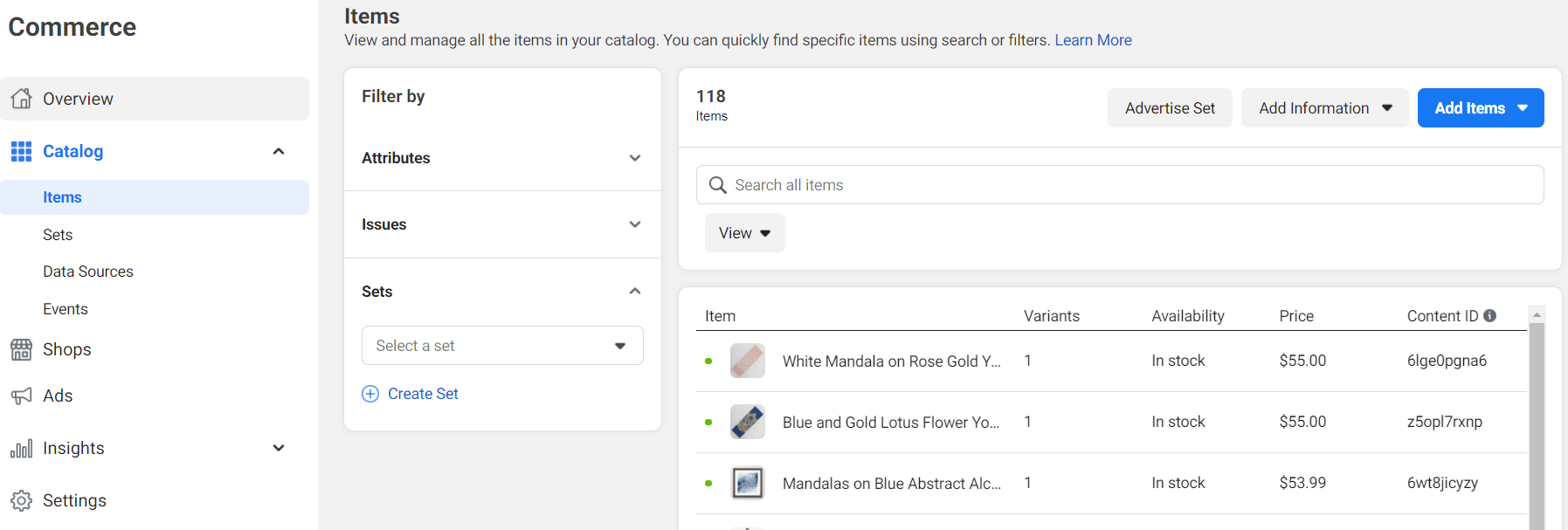Collapse the Catalog menu chevron
The height and width of the screenshot is (530, 1568).
tap(279, 151)
